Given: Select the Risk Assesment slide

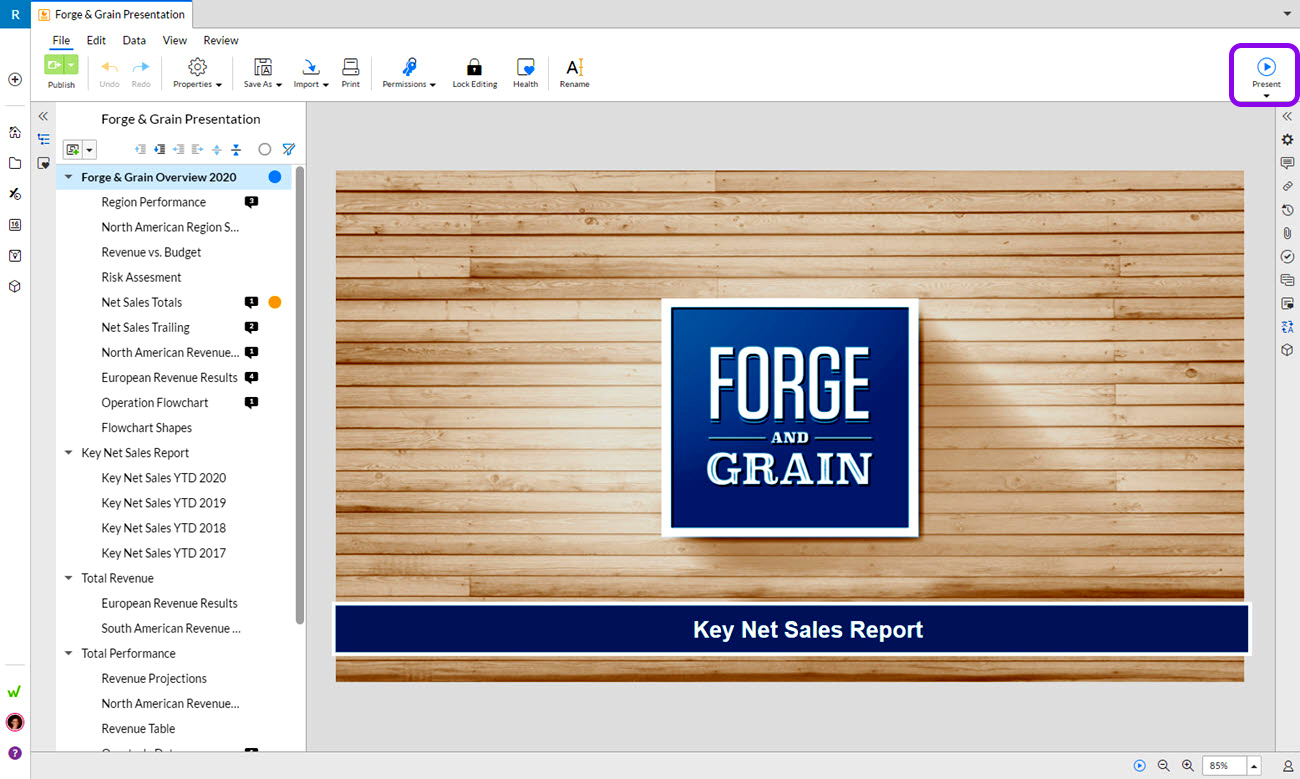Looking at the screenshot, I should 141,277.
